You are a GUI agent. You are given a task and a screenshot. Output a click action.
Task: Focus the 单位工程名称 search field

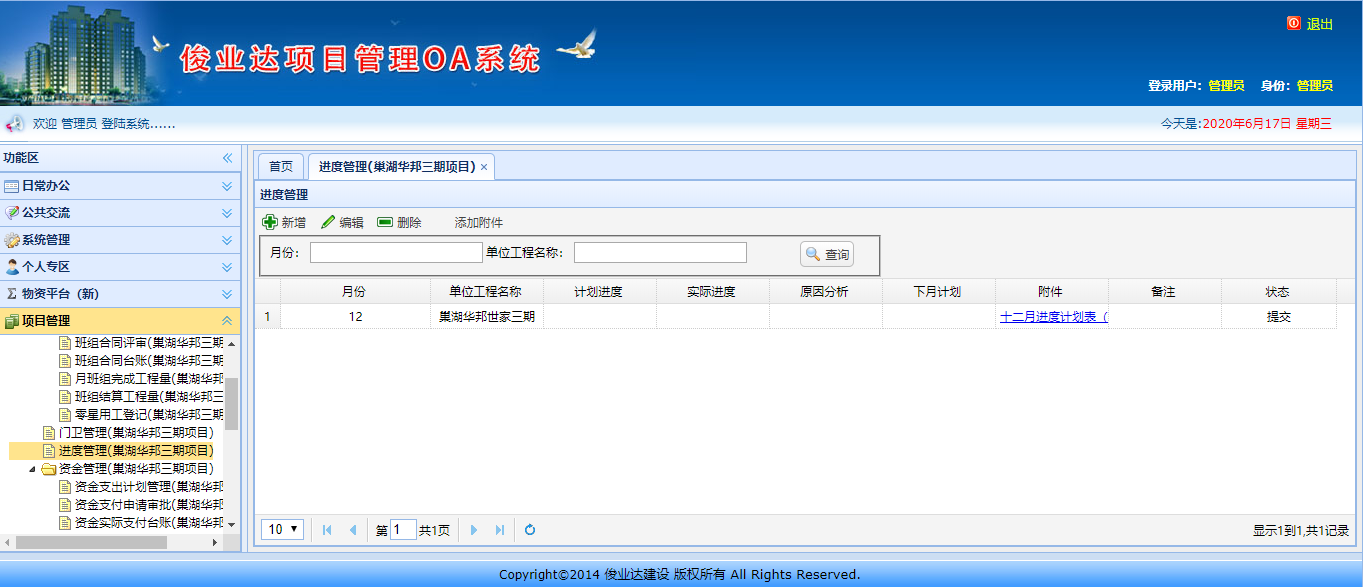(x=660, y=253)
